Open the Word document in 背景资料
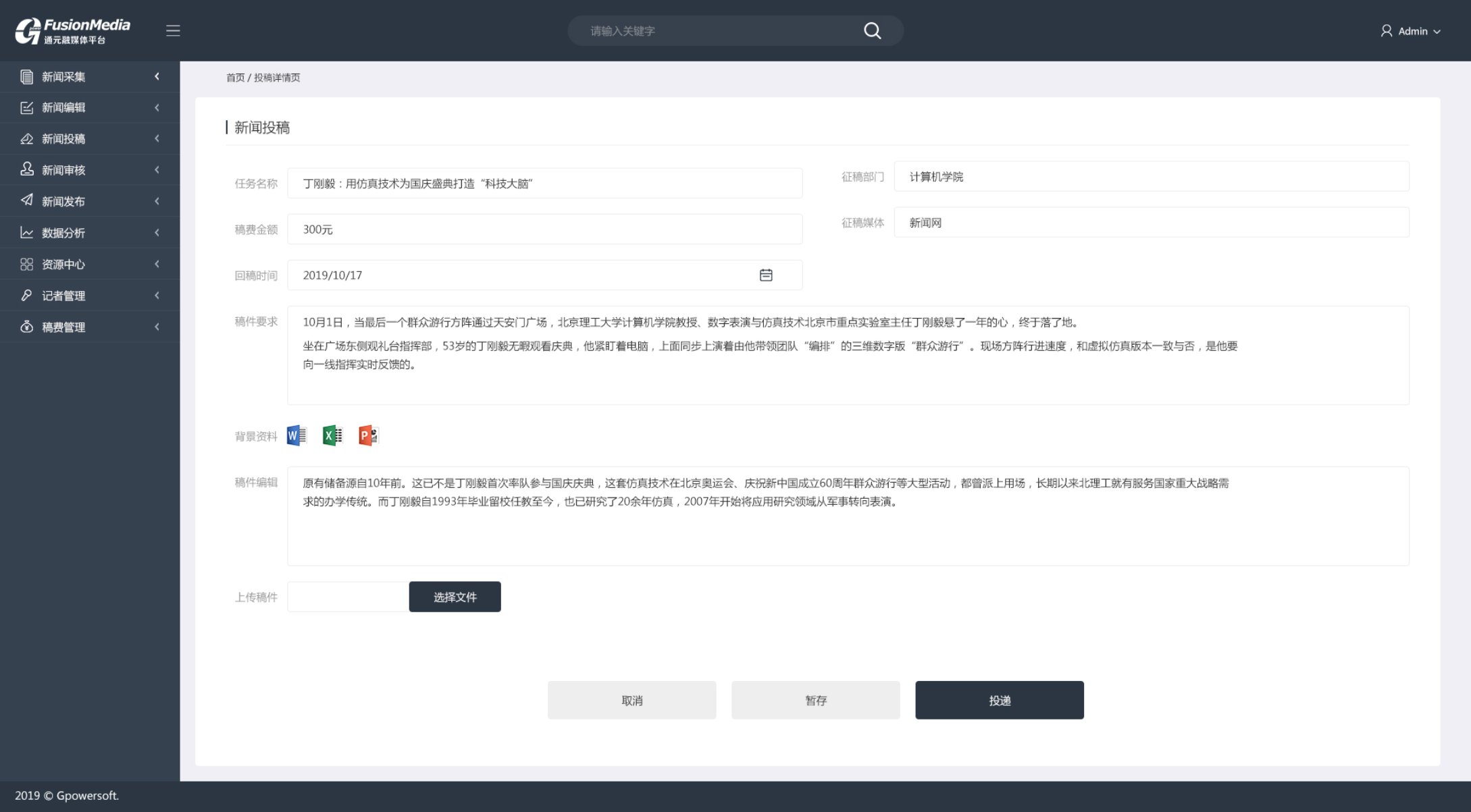Screen dimensions: 1471x812 coord(296,435)
